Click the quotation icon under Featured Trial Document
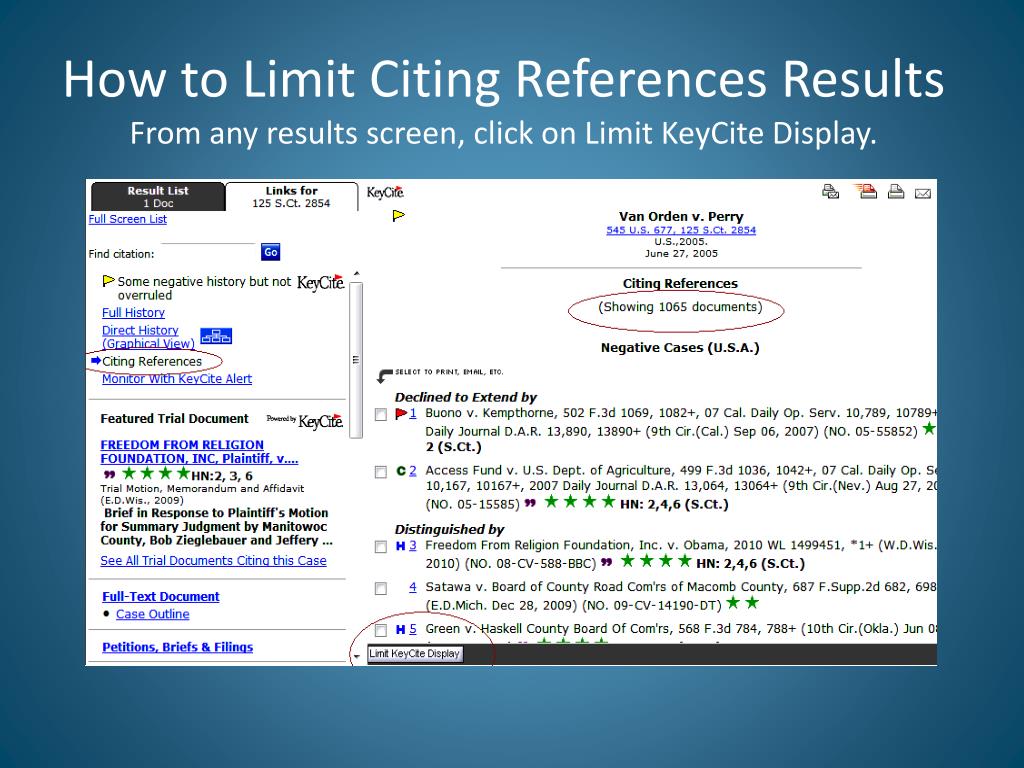This screenshot has height=768, width=1024. click(109, 474)
